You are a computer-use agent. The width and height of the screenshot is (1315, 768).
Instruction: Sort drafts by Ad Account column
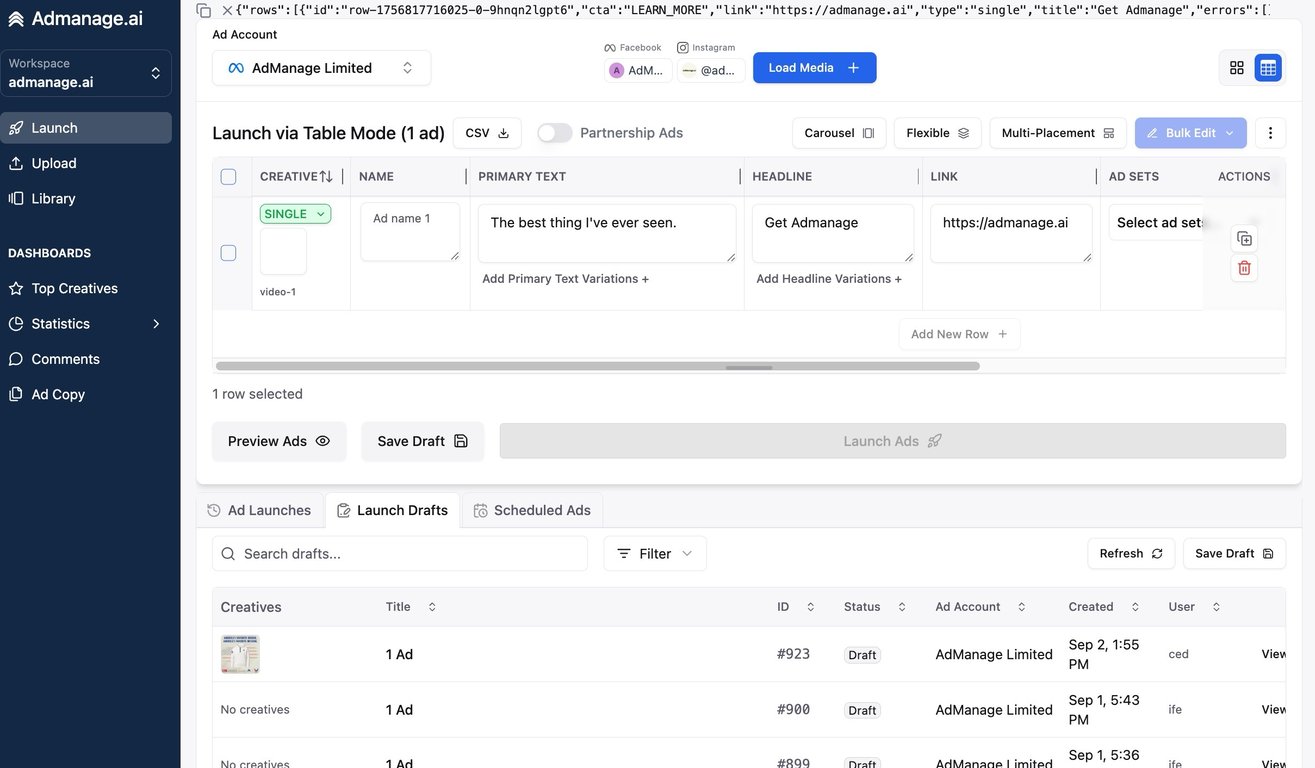click(1022, 607)
